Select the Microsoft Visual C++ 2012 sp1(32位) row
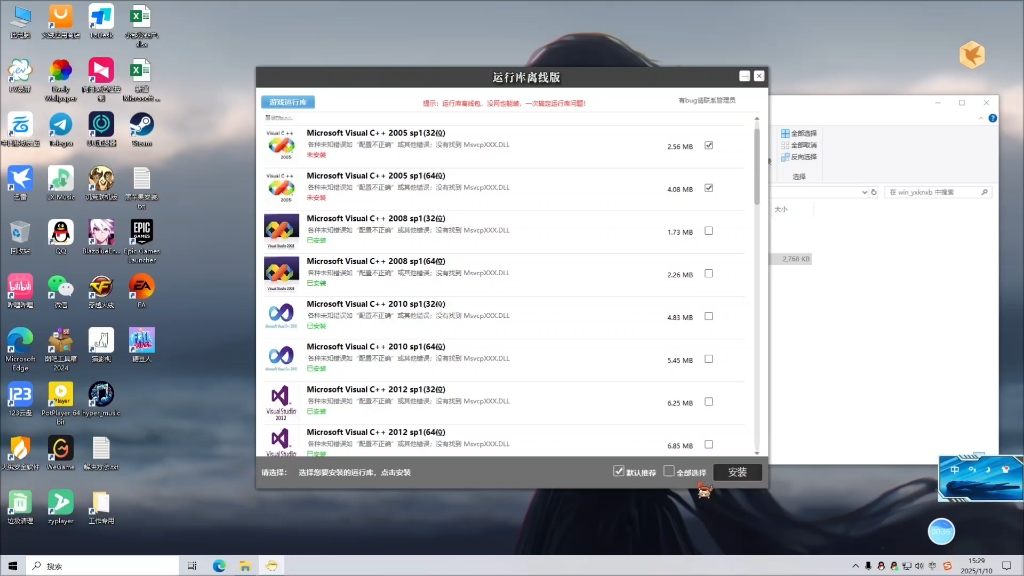The height and width of the screenshot is (576, 1024). click(x=503, y=402)
